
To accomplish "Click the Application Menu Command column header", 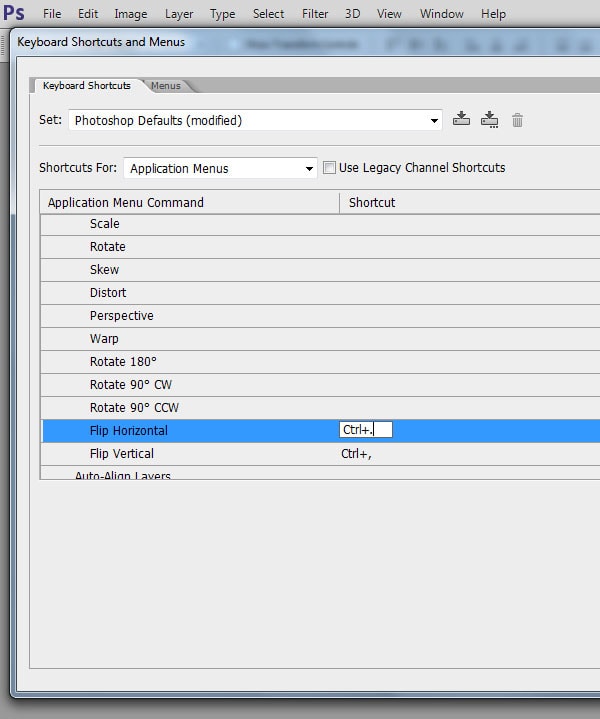I will [x=189, y=203].
